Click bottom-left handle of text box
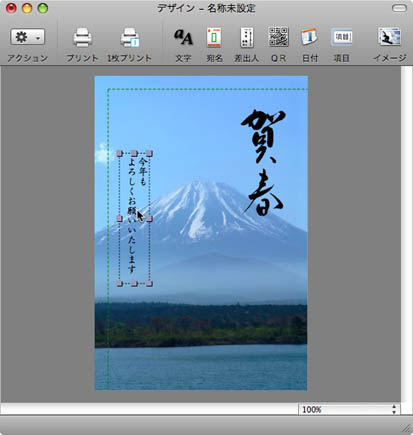 pos(120,284)
